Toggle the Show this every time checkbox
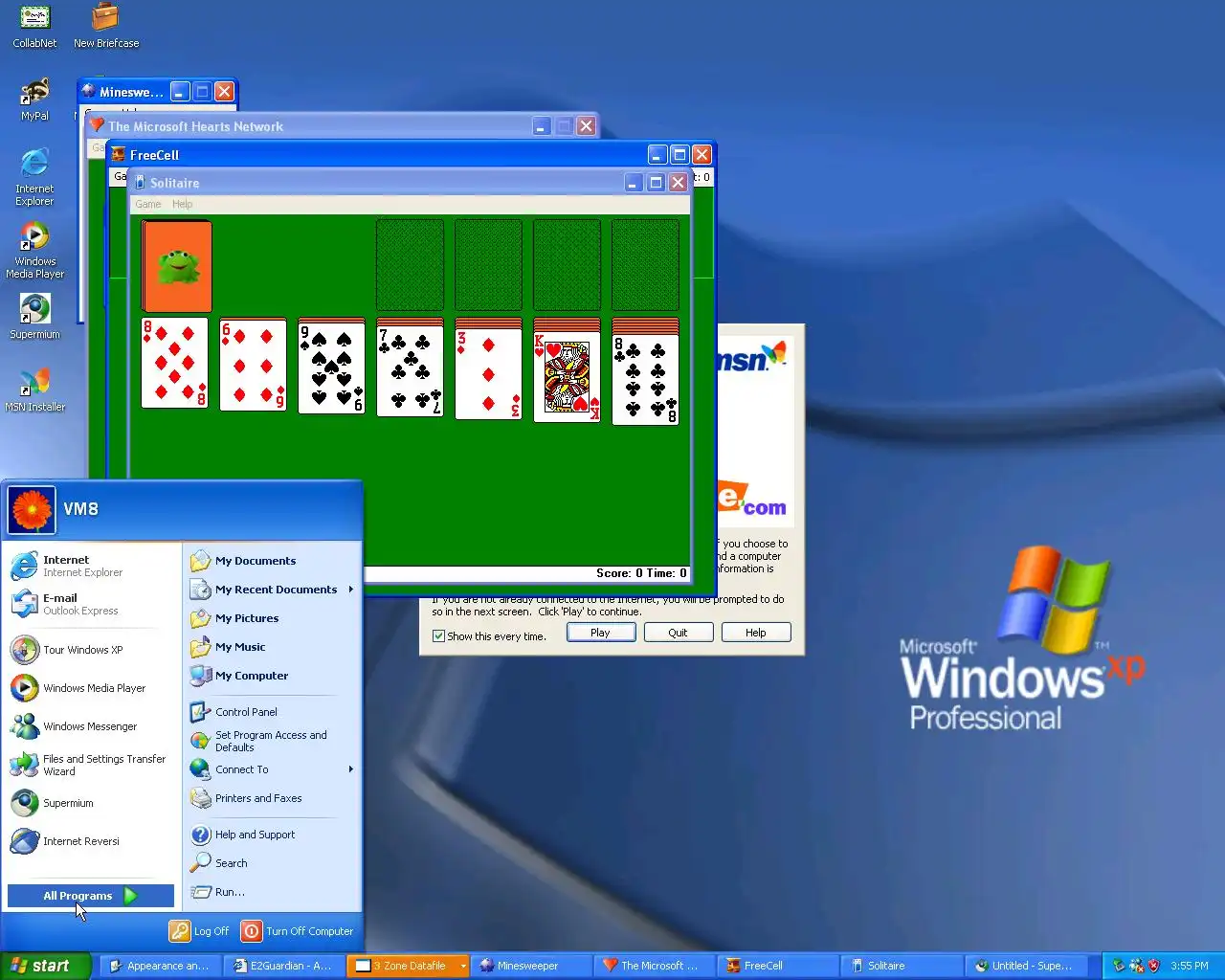The image size is (1225, 980). (439, 635)
